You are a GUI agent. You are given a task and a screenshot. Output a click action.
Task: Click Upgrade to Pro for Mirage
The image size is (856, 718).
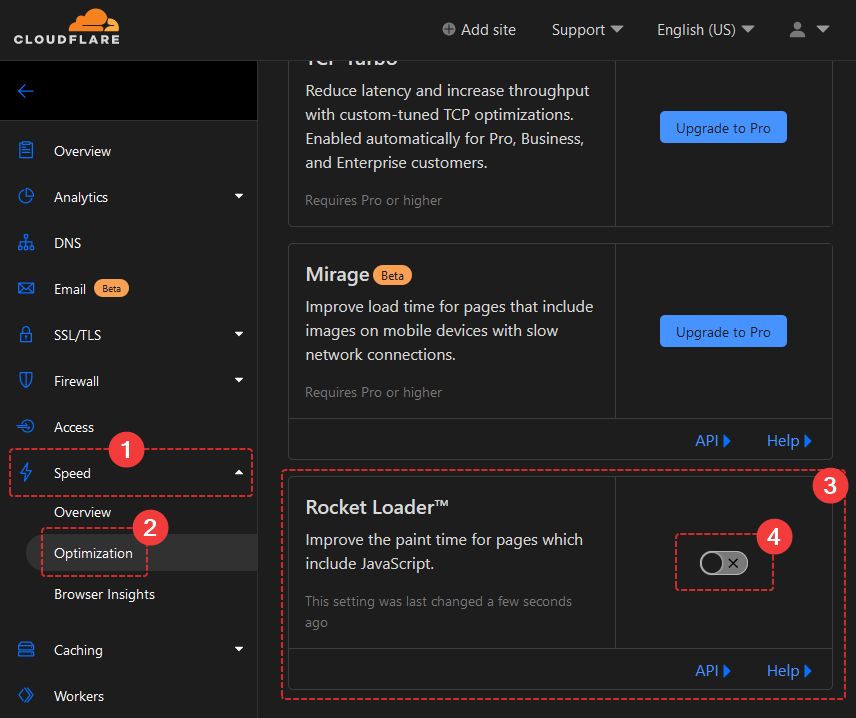click(723, 331)
